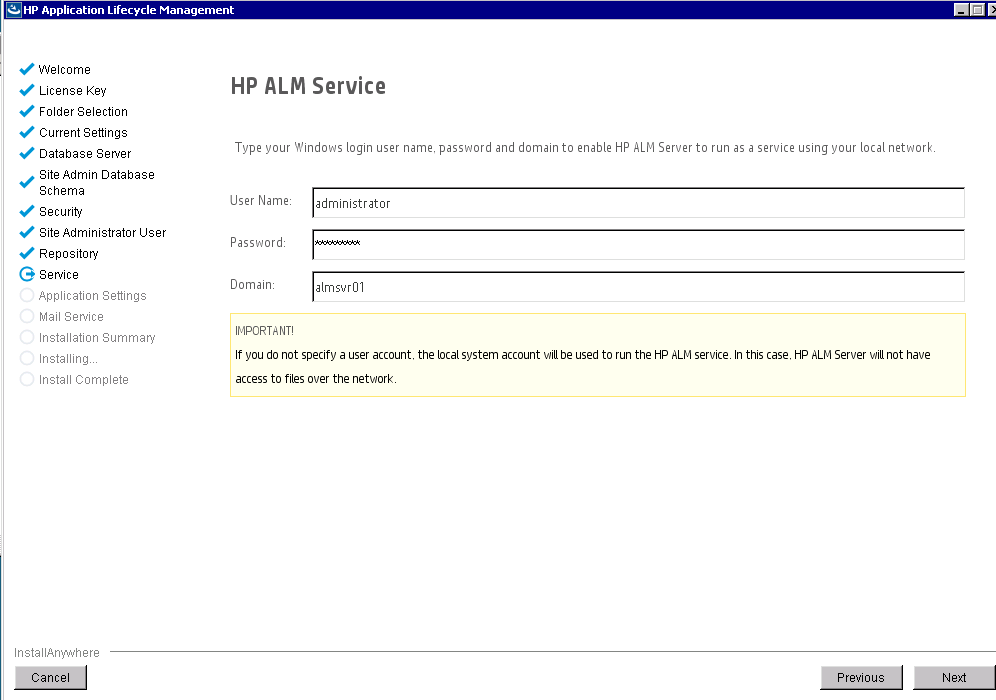Viewport: 996px width, 700px height.
Task: Click the checkmark beside Current Settings
Action: click(x=27, y=131)
